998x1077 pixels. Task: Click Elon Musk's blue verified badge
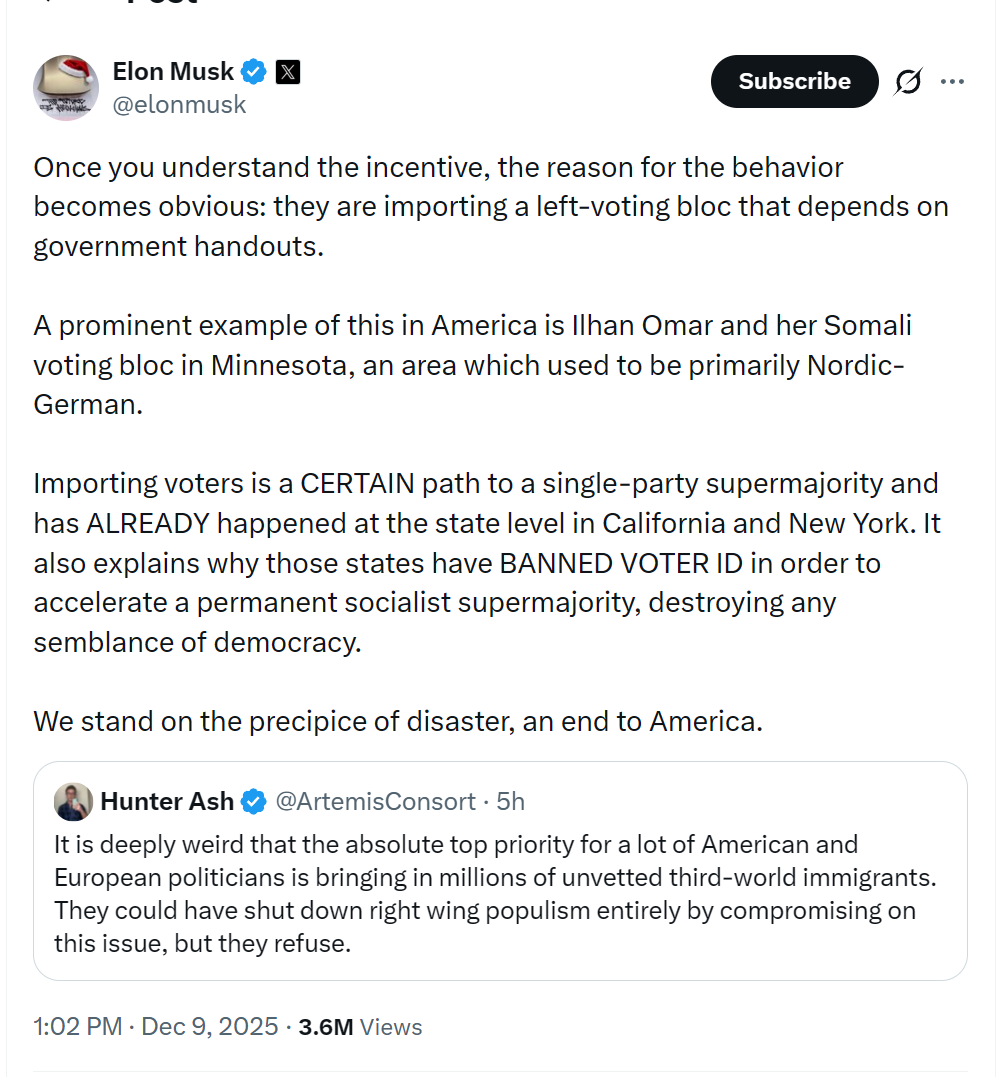point(255,72)
